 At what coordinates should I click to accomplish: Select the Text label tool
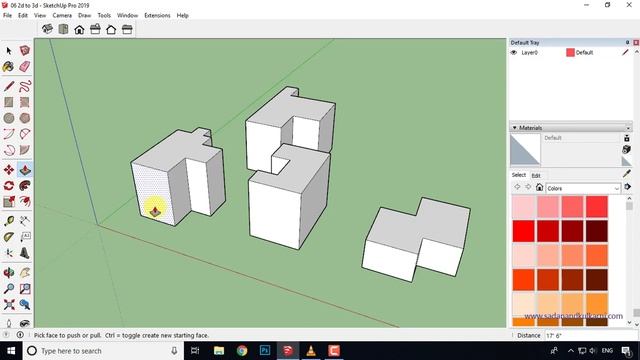click(x=25, y=237)
